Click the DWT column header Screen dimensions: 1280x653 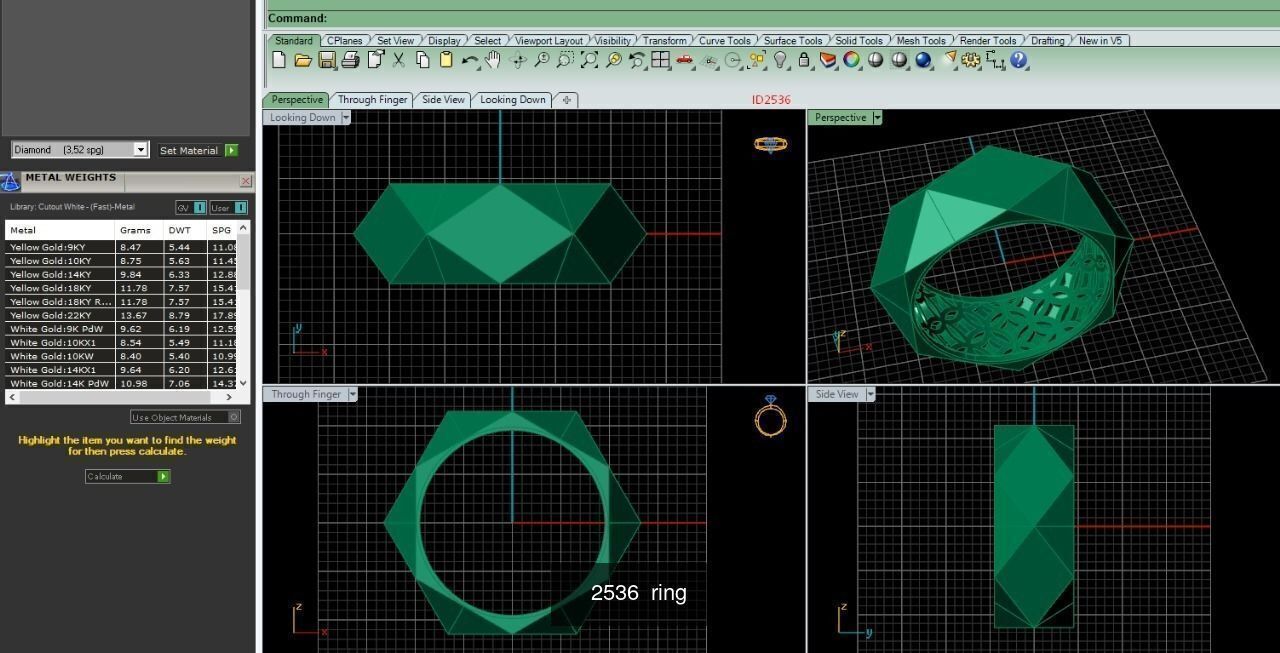pyautogui.click(x=185, y=230)
